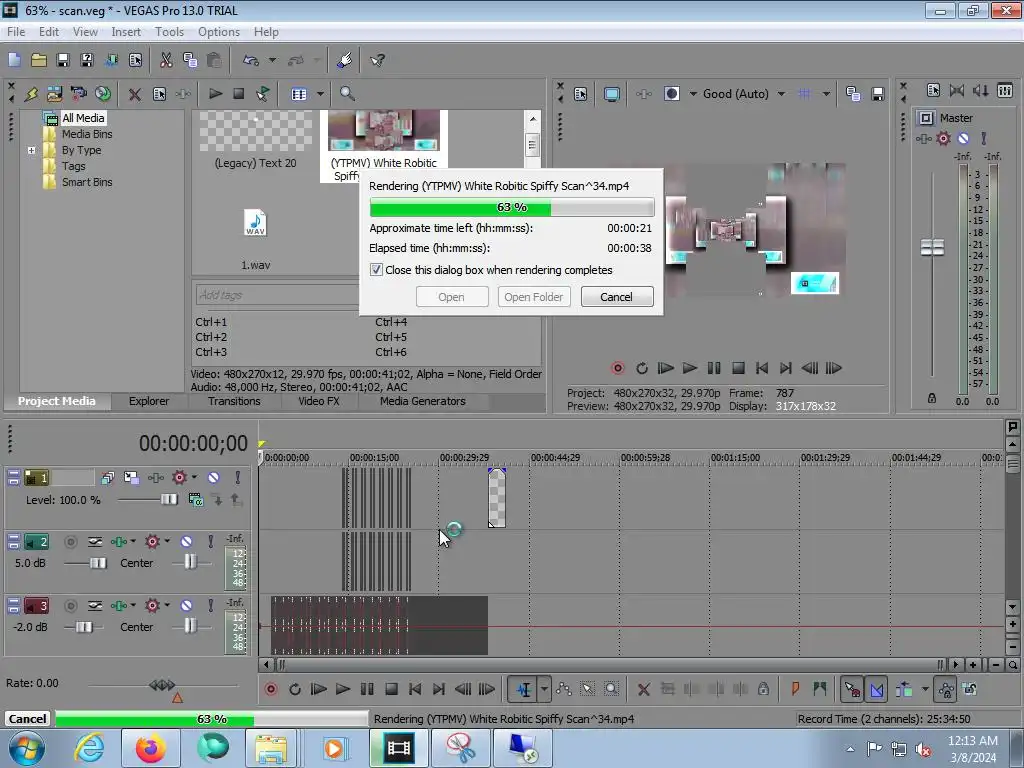Click the volume slider on audio track 3
Screen dimensions: 1024x768
[x=84, y=627]
